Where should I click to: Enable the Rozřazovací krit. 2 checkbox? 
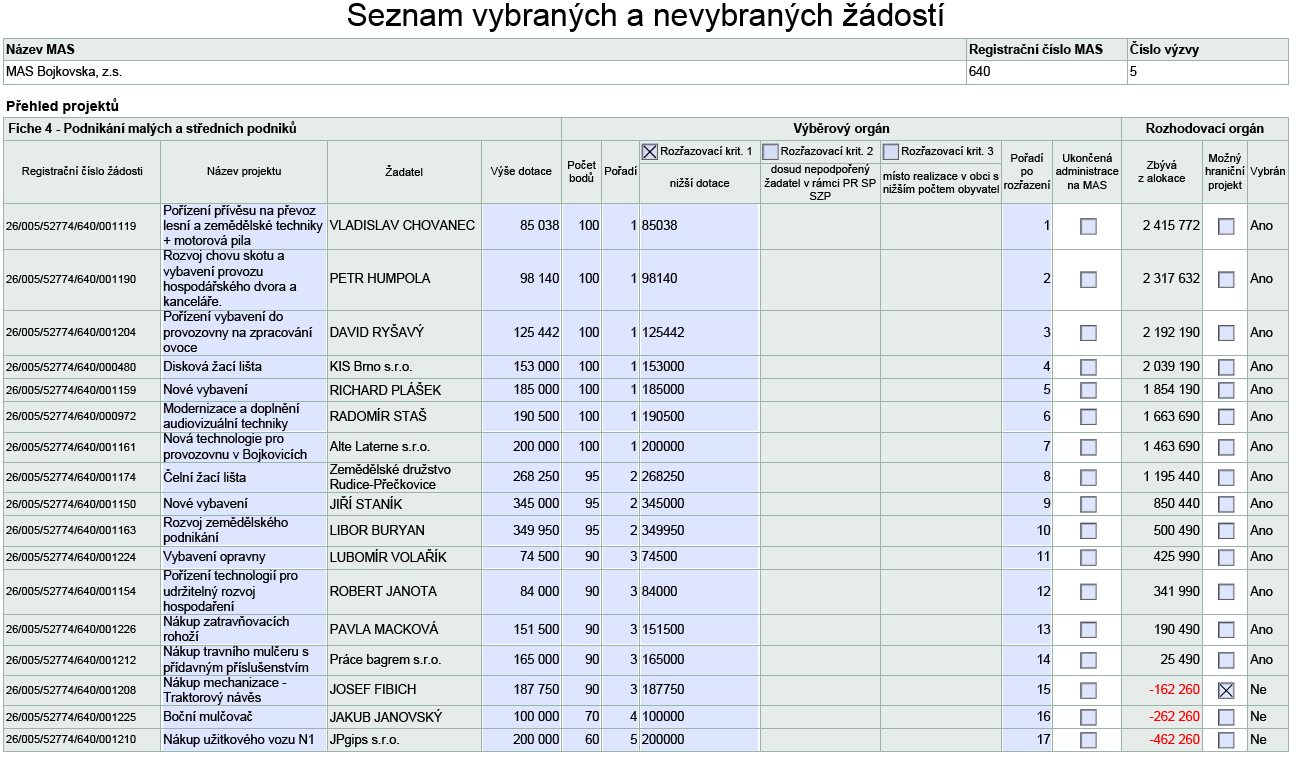point(770,152)
